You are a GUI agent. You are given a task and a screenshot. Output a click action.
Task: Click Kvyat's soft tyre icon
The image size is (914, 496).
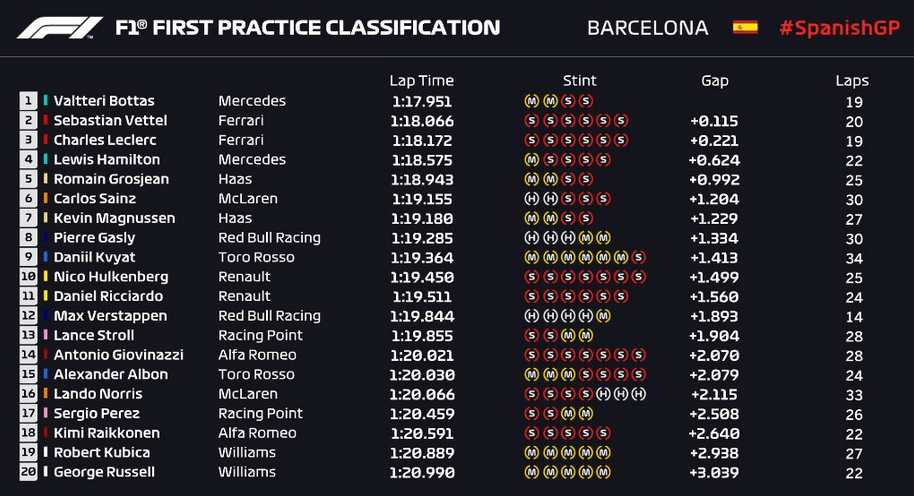(639, 257)
